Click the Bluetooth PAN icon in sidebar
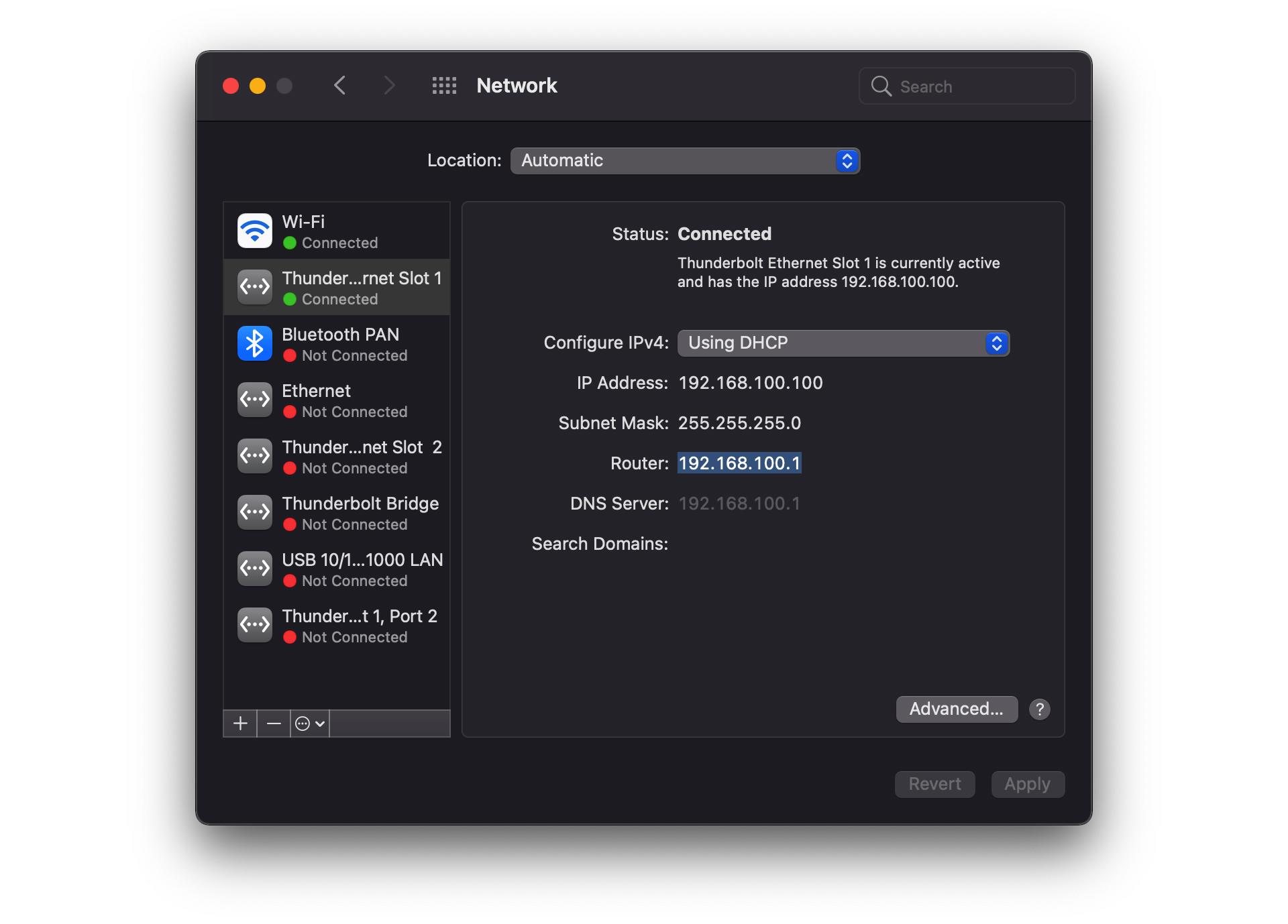This screenshot has height=924, width=1288. [x=255, y=344]
